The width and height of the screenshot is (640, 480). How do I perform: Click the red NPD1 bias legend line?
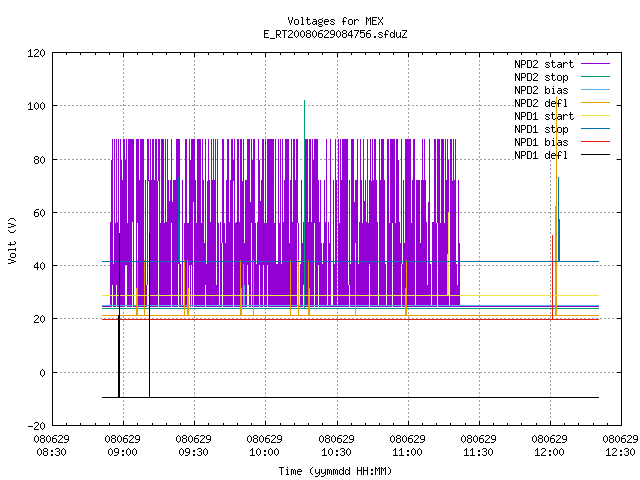(x=596, y=142)
